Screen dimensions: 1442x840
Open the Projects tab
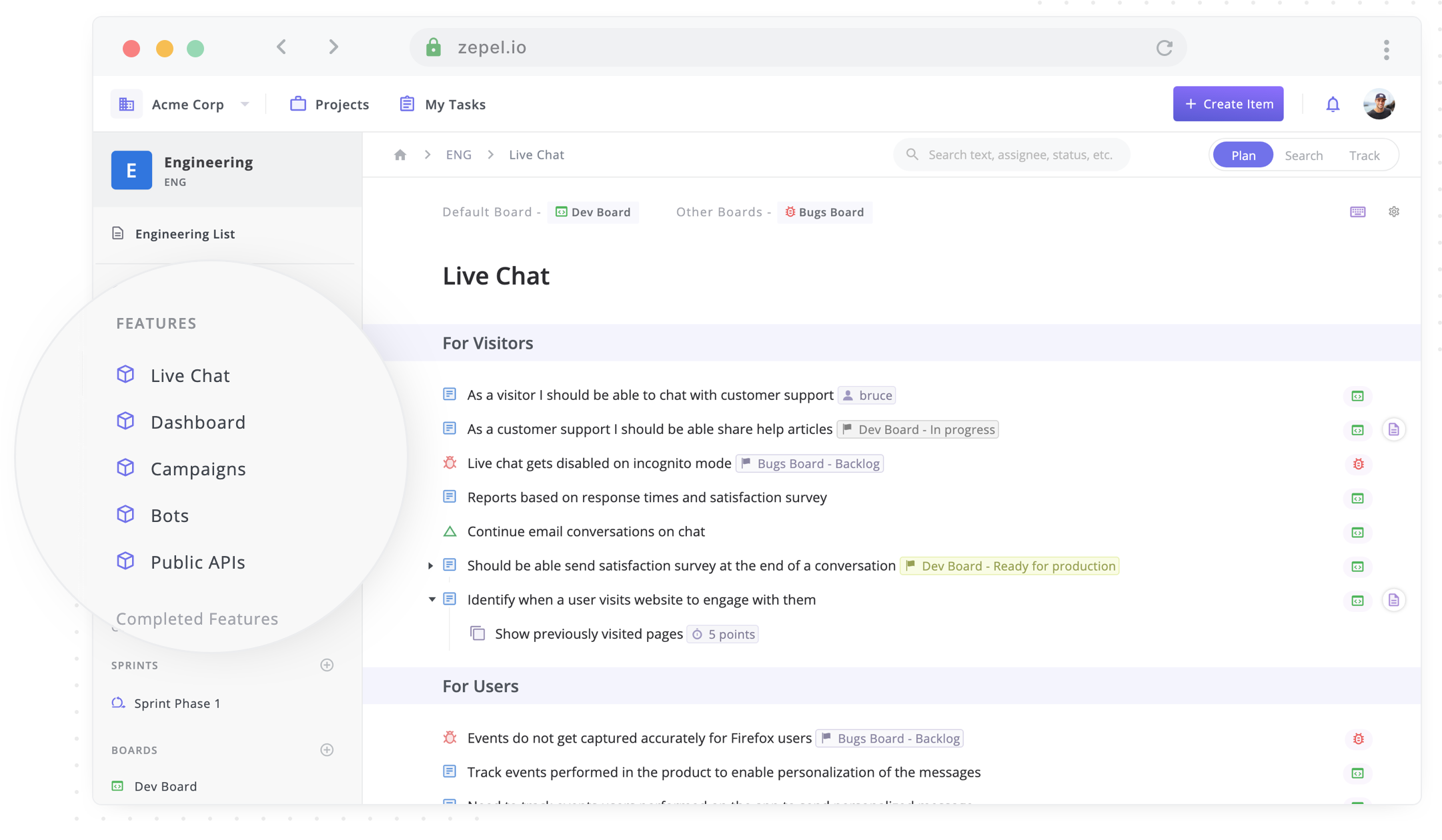[x=329, y=104]
